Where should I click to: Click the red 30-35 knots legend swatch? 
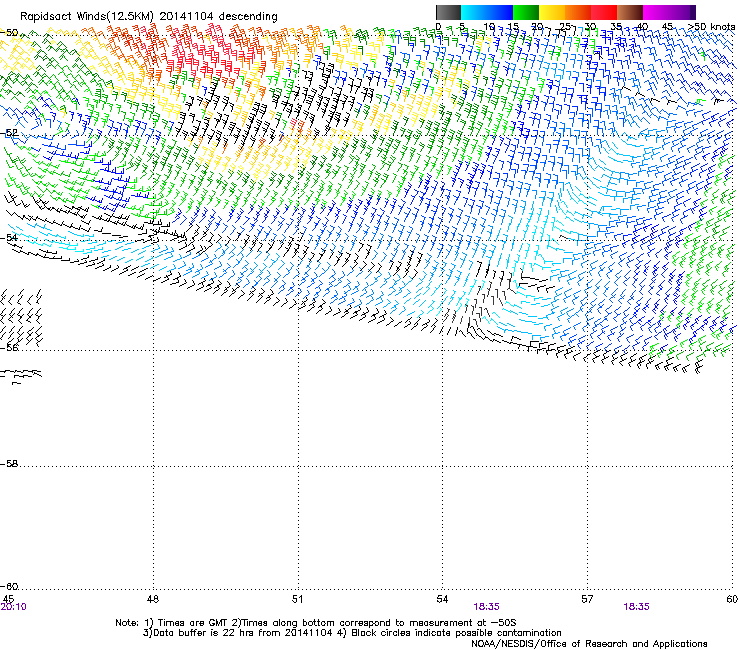click(x=604, y=12)
